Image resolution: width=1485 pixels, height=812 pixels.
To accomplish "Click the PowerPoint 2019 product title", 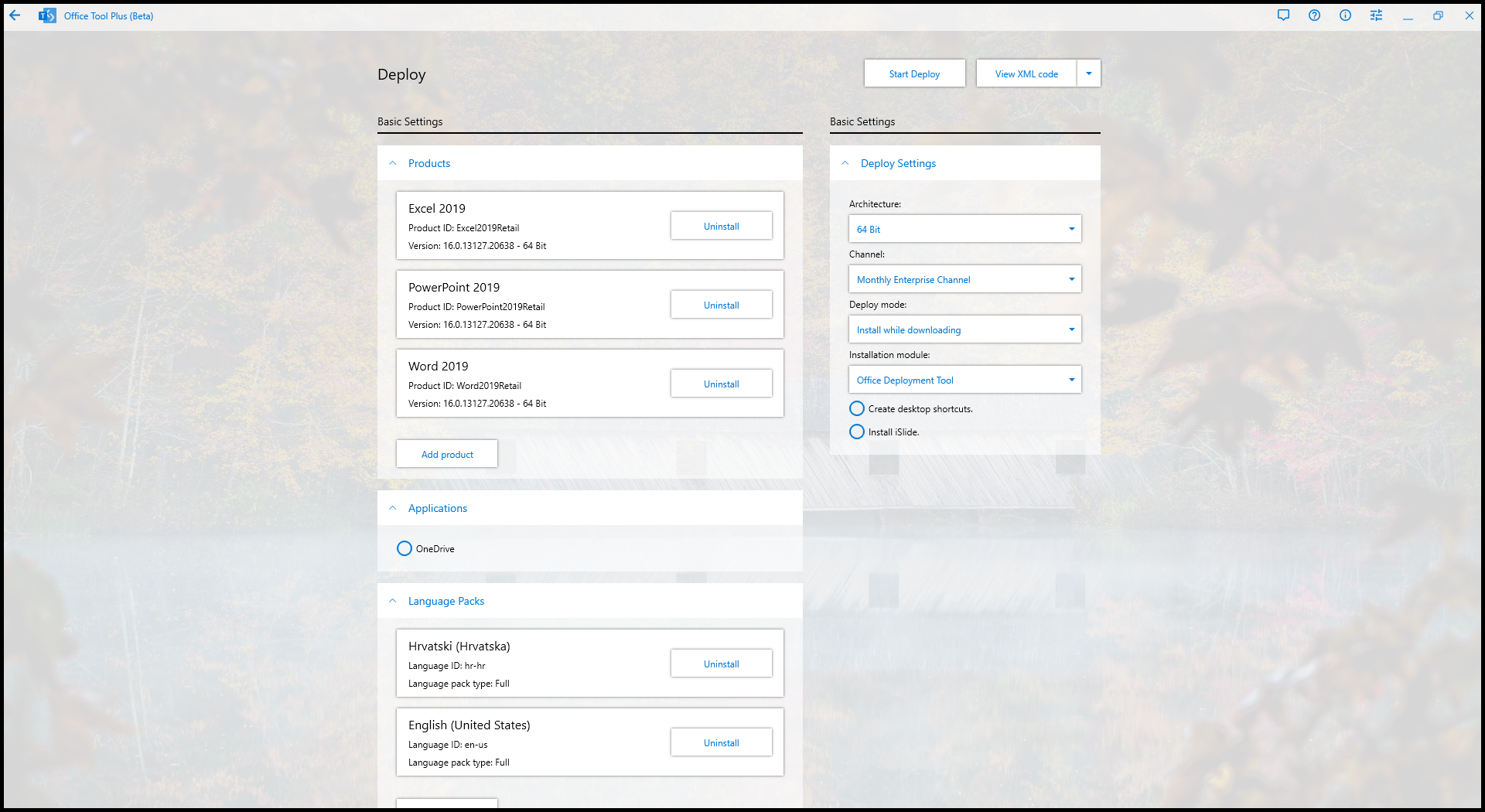I will [x=454, y=287].
